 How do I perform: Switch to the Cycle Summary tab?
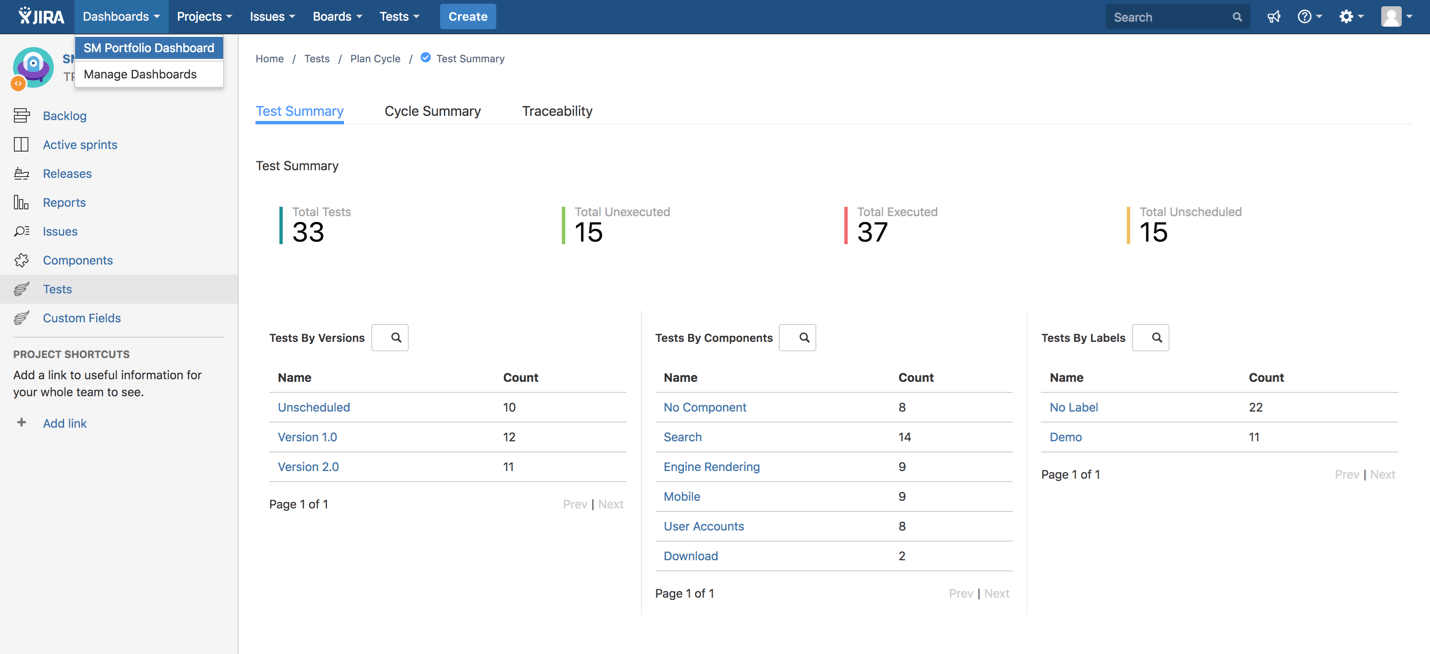tap(432, 111)
